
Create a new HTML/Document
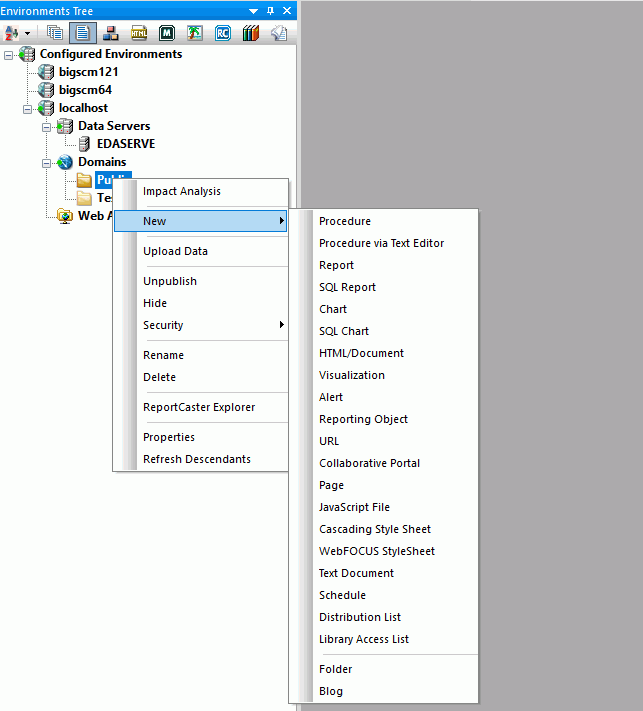[x=361, y=353]
